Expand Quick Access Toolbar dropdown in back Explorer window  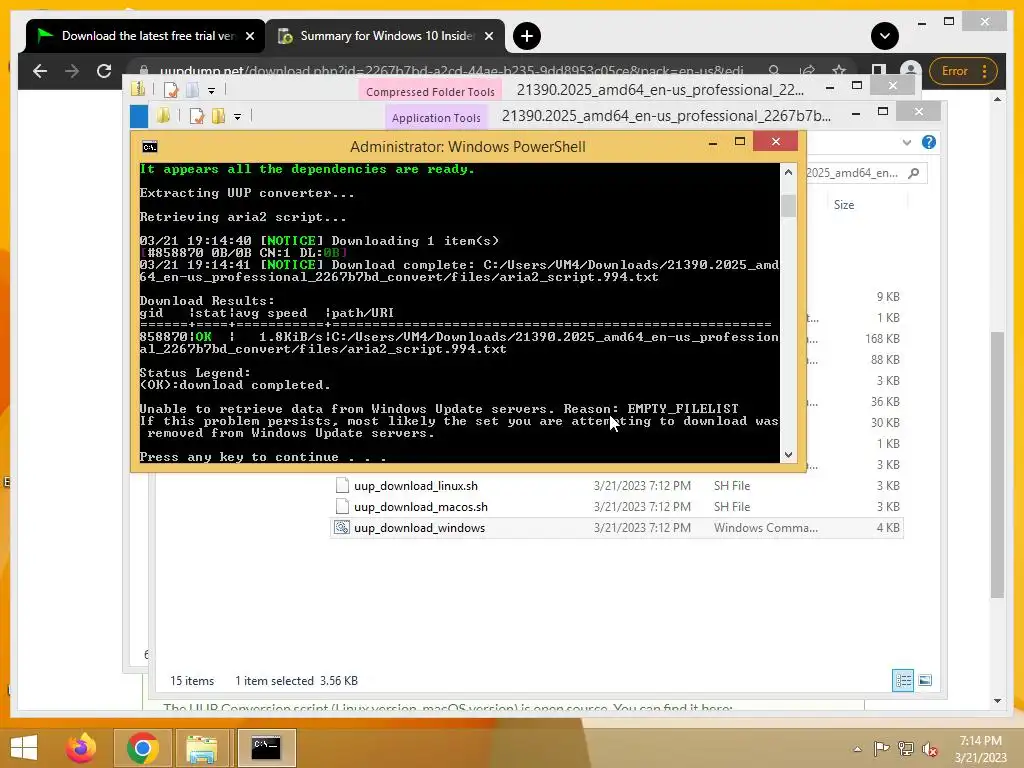tap(211, 91)
